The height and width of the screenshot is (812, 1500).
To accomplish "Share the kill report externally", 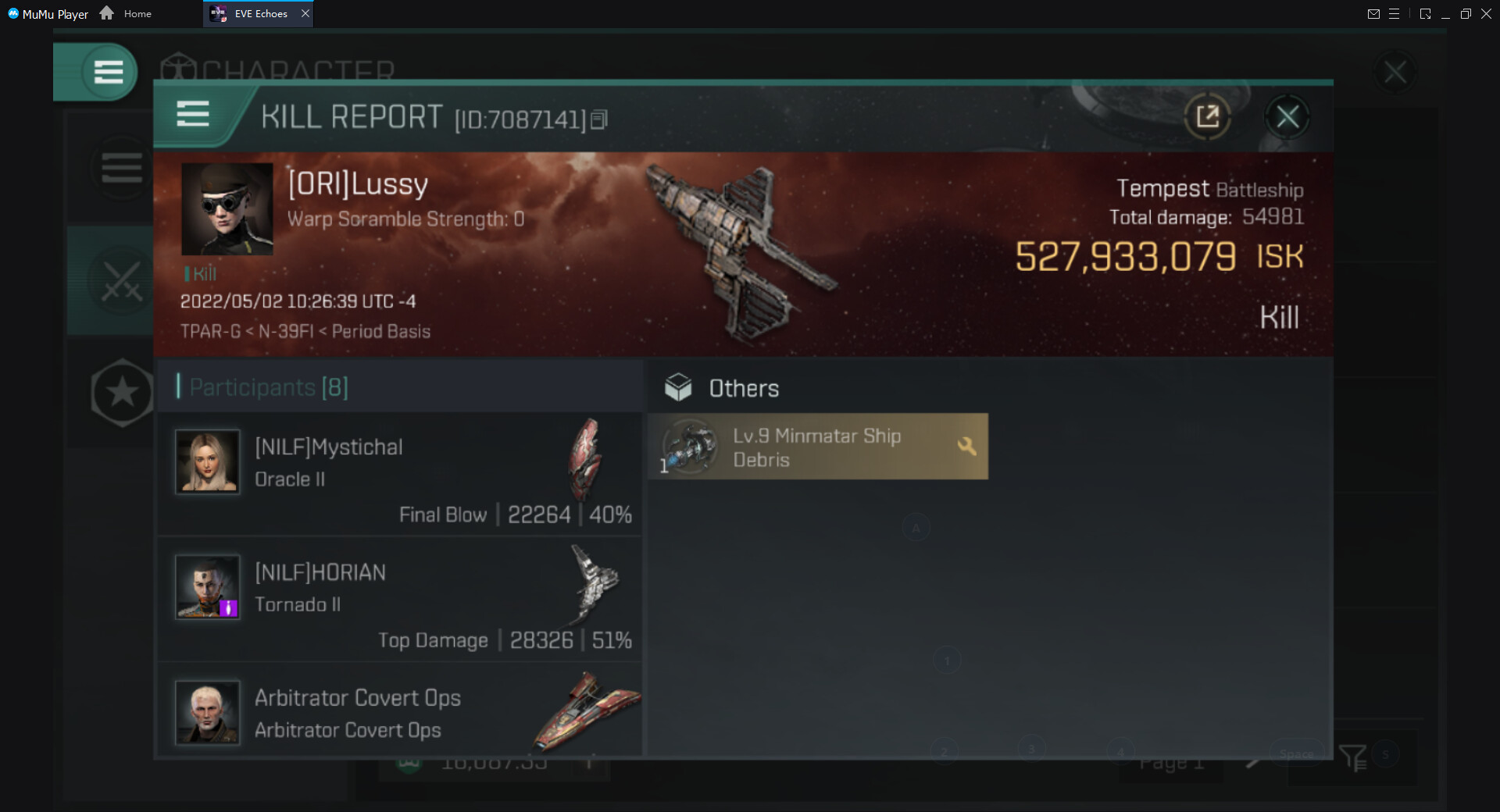I will point(1207,117).
